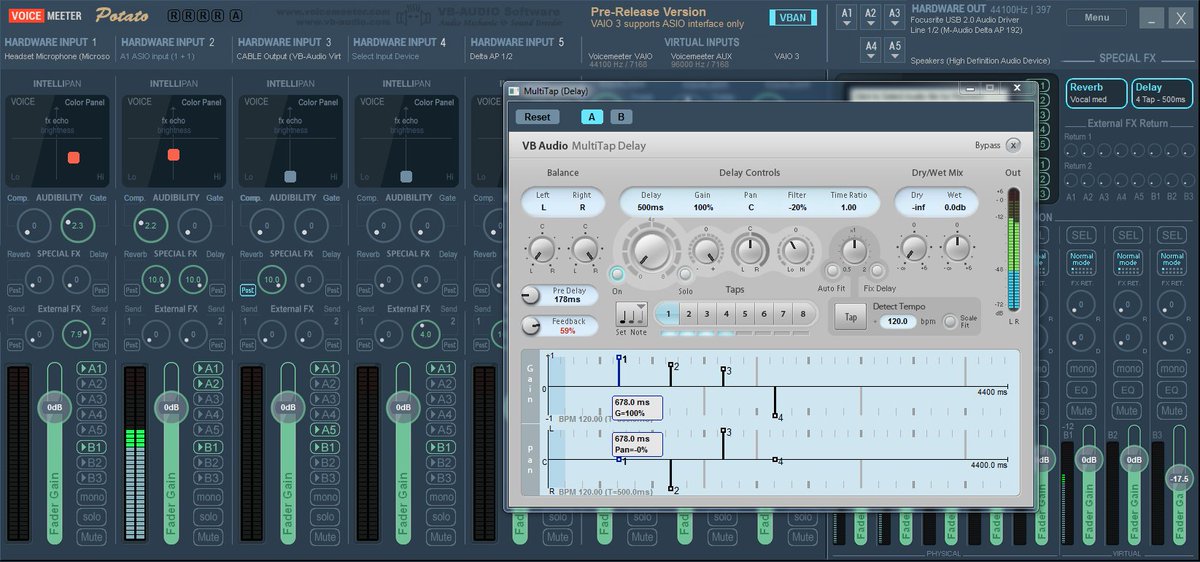Click the -17.5 fader on bus B3
The image size is (1200, 562).
point(1180,479)
